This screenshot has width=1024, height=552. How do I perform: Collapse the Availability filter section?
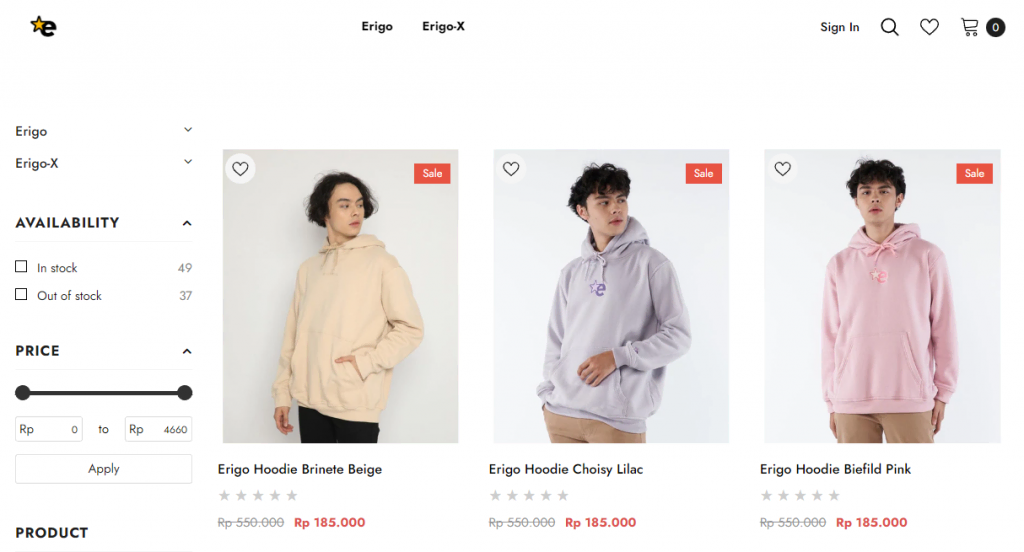click(x=187, y=223)
